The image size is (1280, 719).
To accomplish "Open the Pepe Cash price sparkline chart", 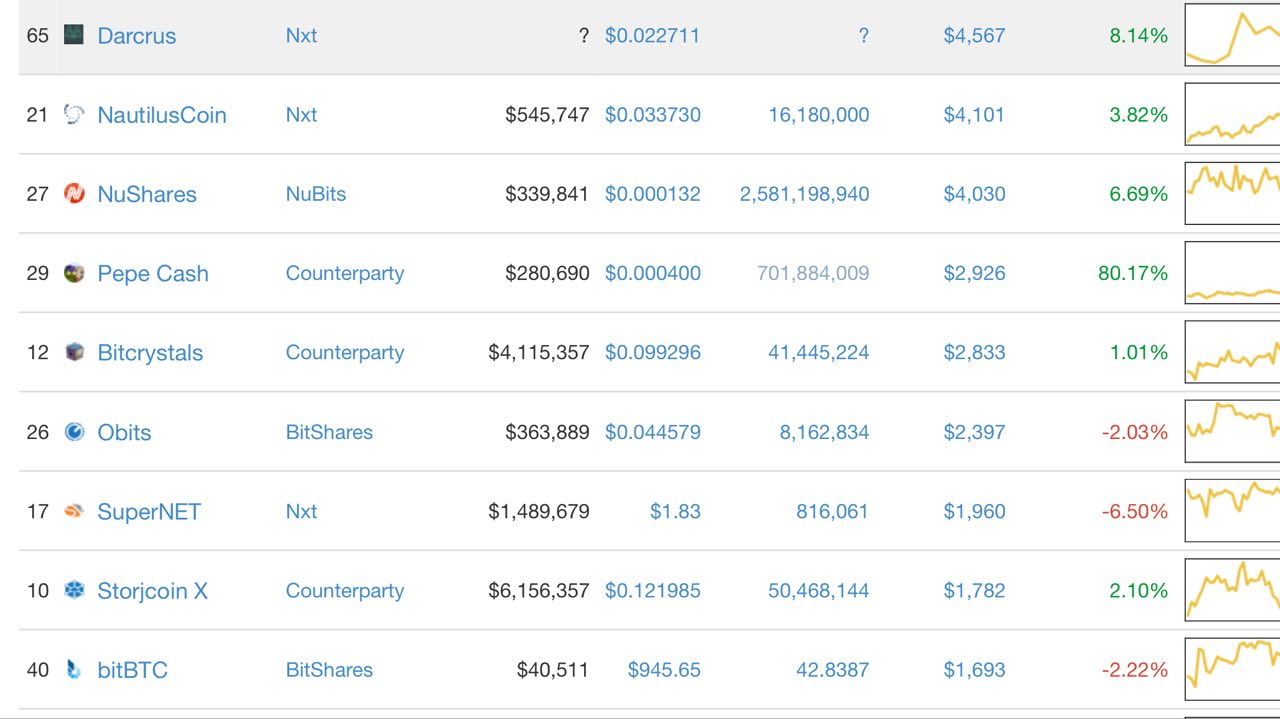I will [x=1232, y=273].
